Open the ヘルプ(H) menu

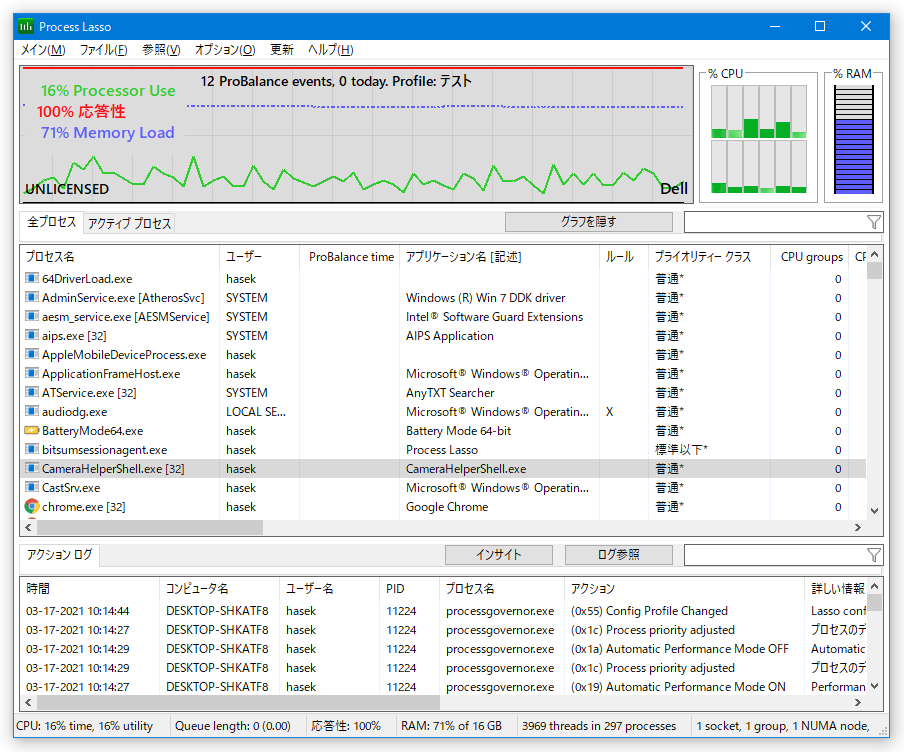pos(330,50)
